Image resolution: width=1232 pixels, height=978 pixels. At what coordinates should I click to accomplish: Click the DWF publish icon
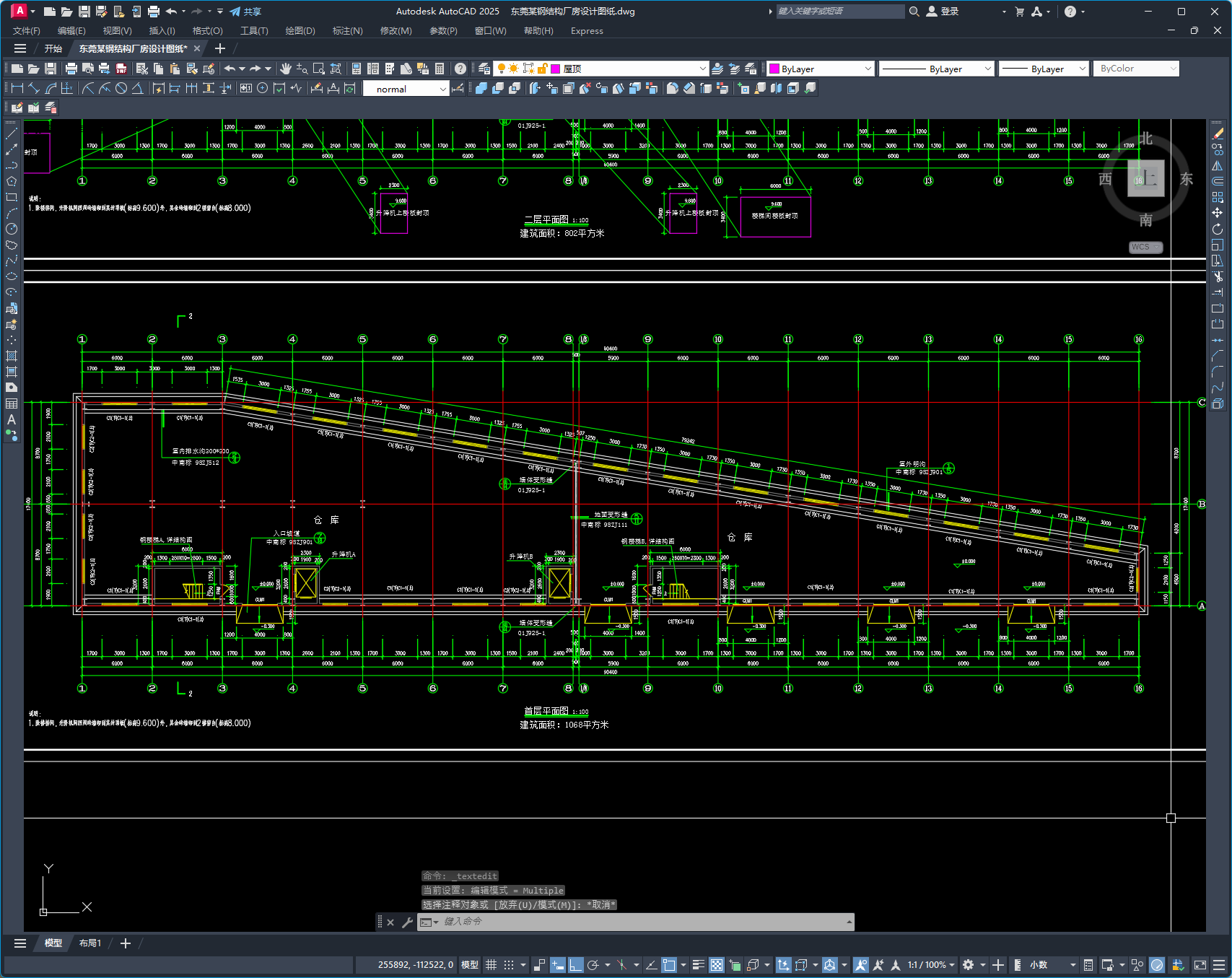[x=121, y=69]
